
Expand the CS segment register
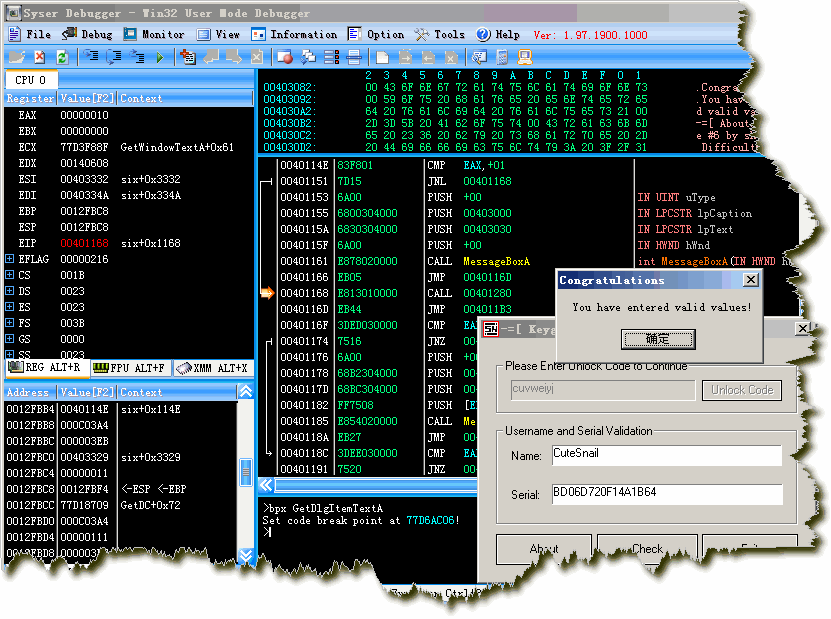click(10, 275)
